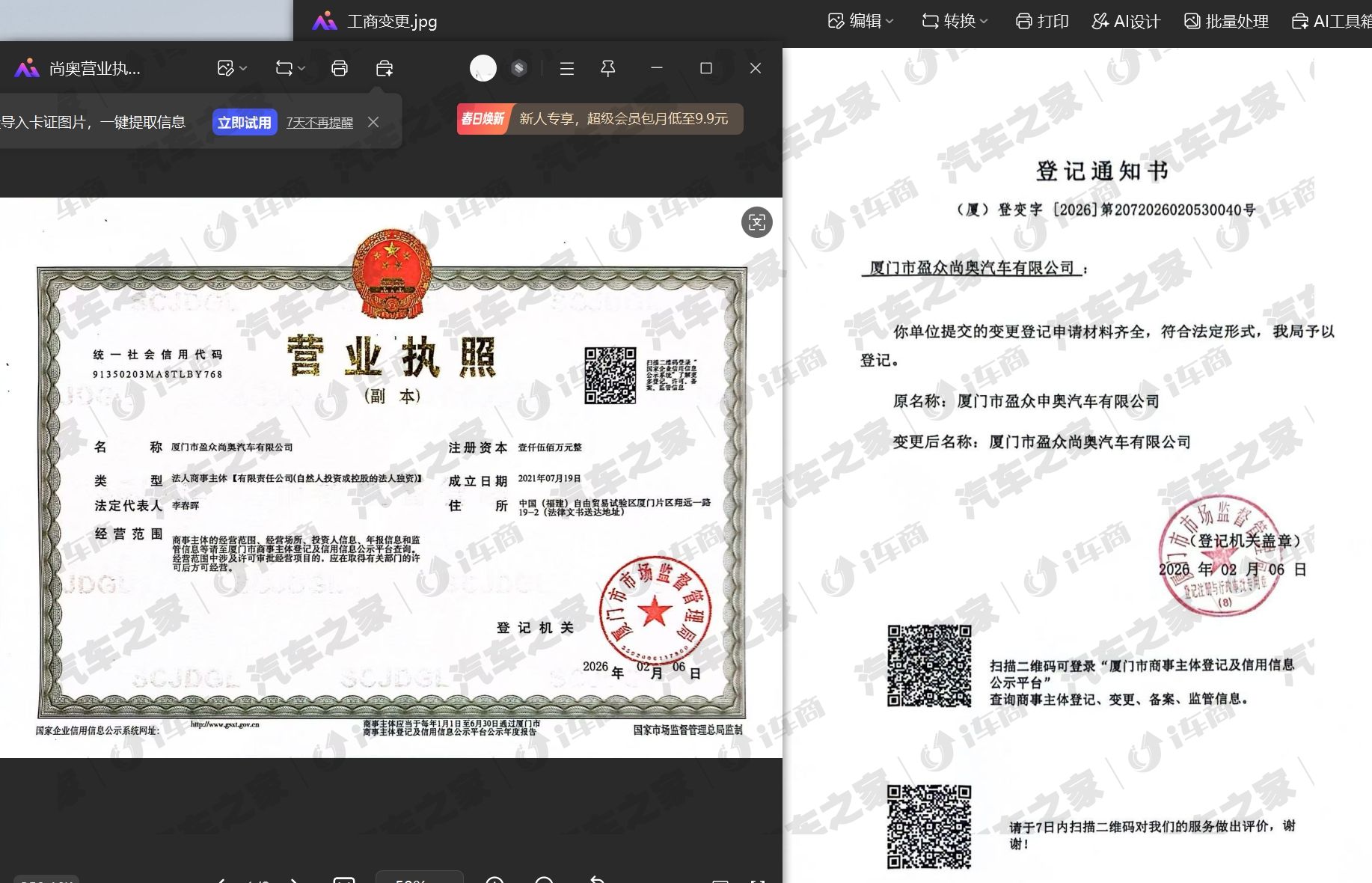The width and height of the screenshot is (1372, 883).
Task: Open the AI toolbox icon in 尚奥营业执 window
Action: (x=385, y=69)
